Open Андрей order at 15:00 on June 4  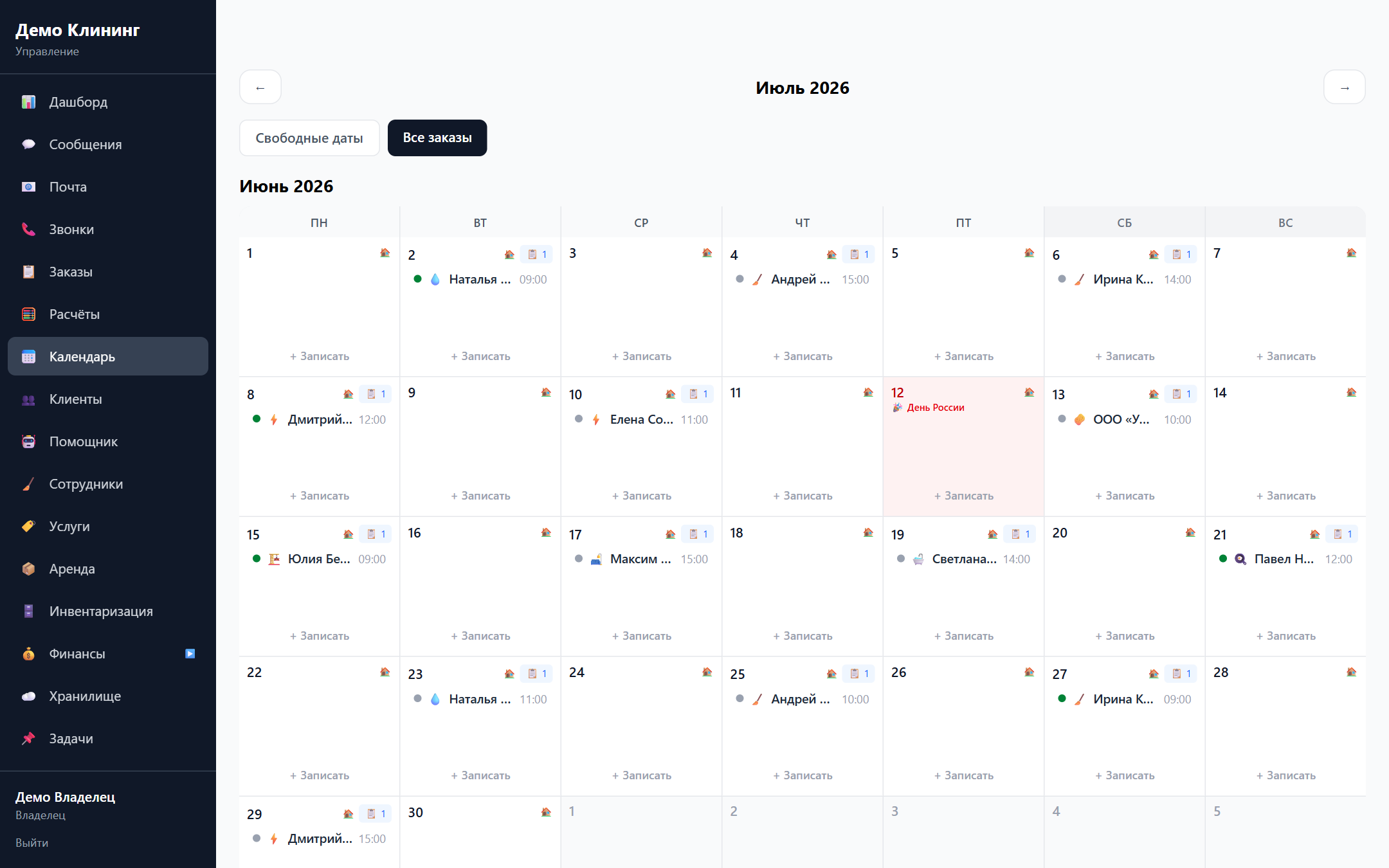[803, 280]
